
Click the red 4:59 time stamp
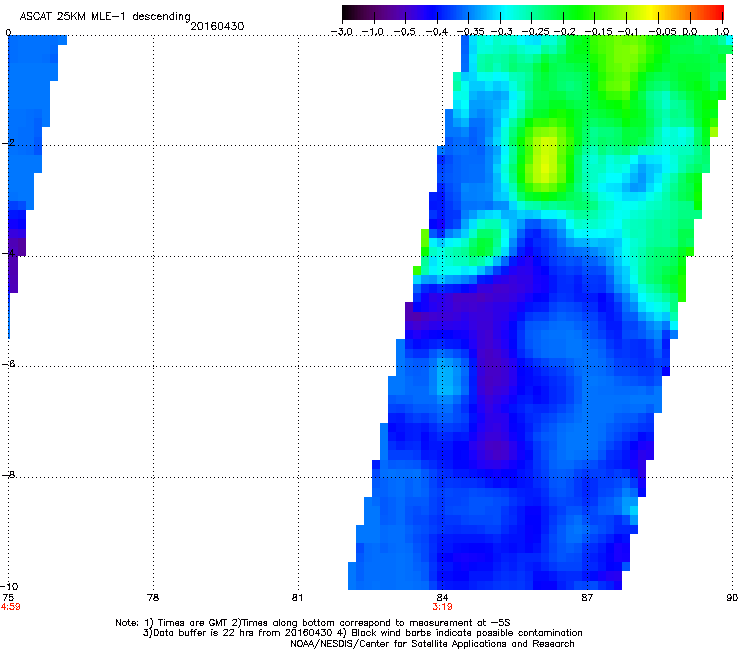point(10,607)
